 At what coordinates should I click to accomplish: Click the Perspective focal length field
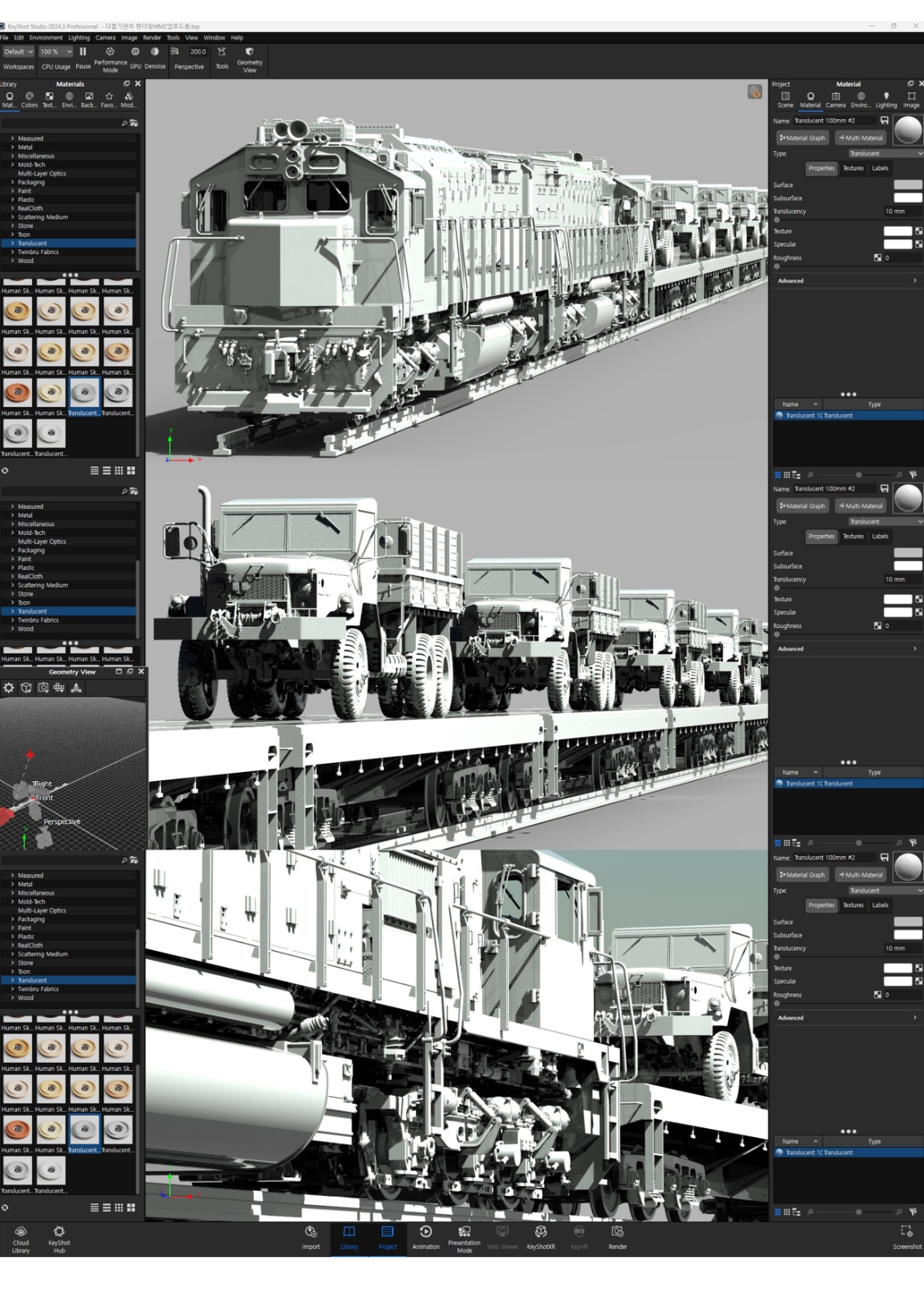tap(198, 51)
